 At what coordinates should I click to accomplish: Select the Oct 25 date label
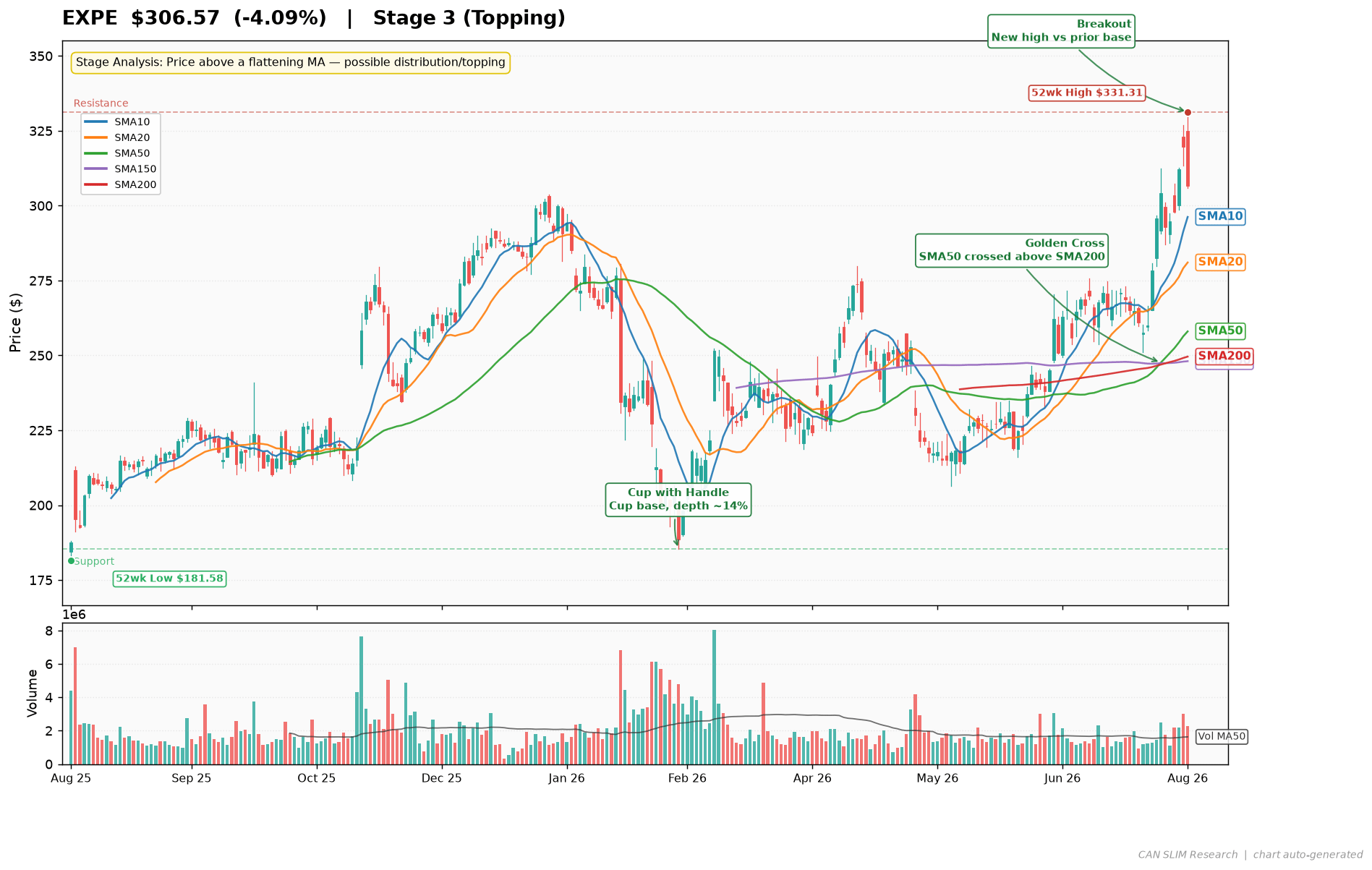click(x=317, y=779)
